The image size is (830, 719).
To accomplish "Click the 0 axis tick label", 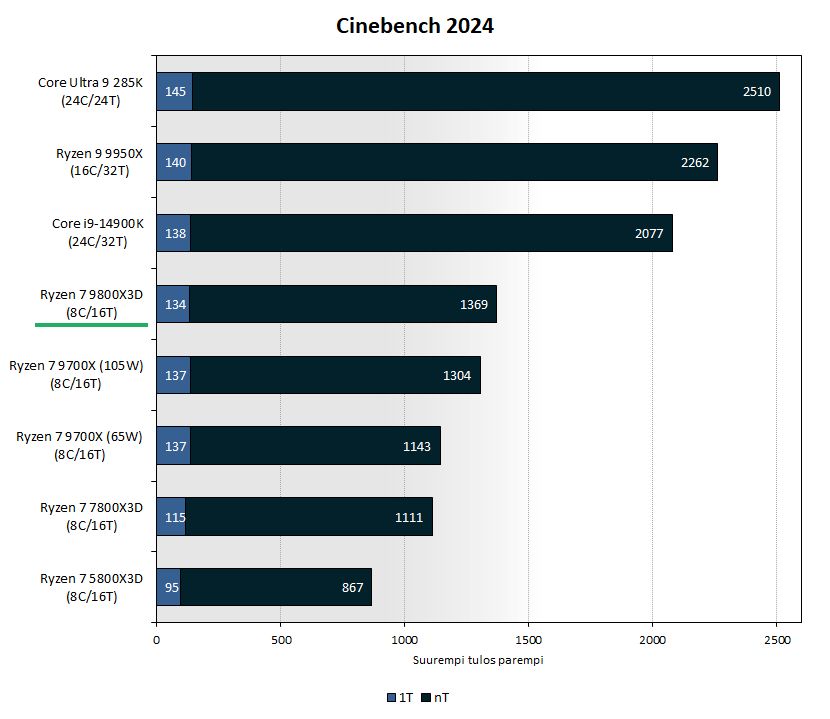I will tap(156, 640).
